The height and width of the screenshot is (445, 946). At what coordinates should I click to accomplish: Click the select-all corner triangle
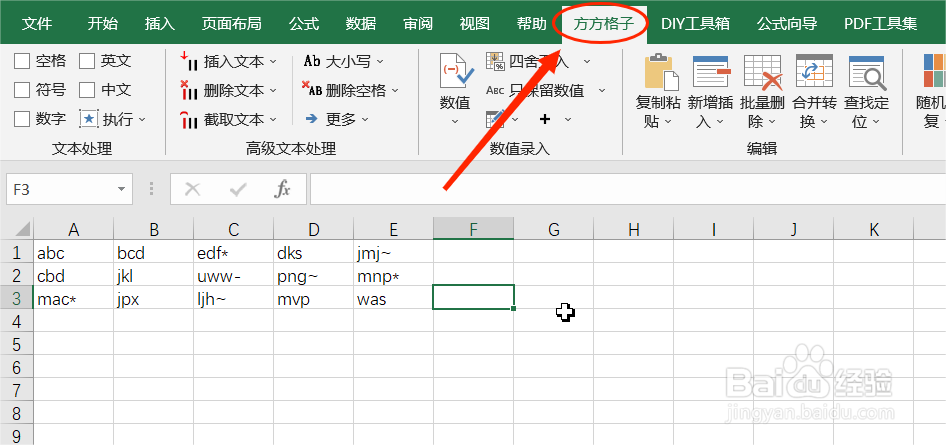(22, 229)
